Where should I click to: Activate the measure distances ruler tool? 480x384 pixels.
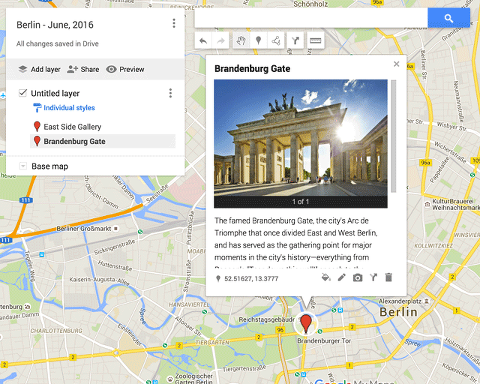315,41
